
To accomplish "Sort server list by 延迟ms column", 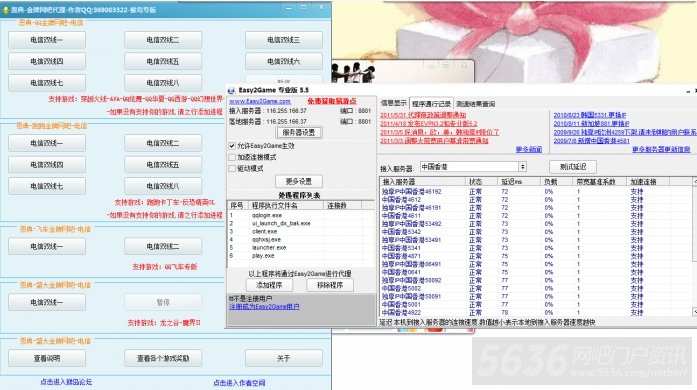I will [519, 181].
